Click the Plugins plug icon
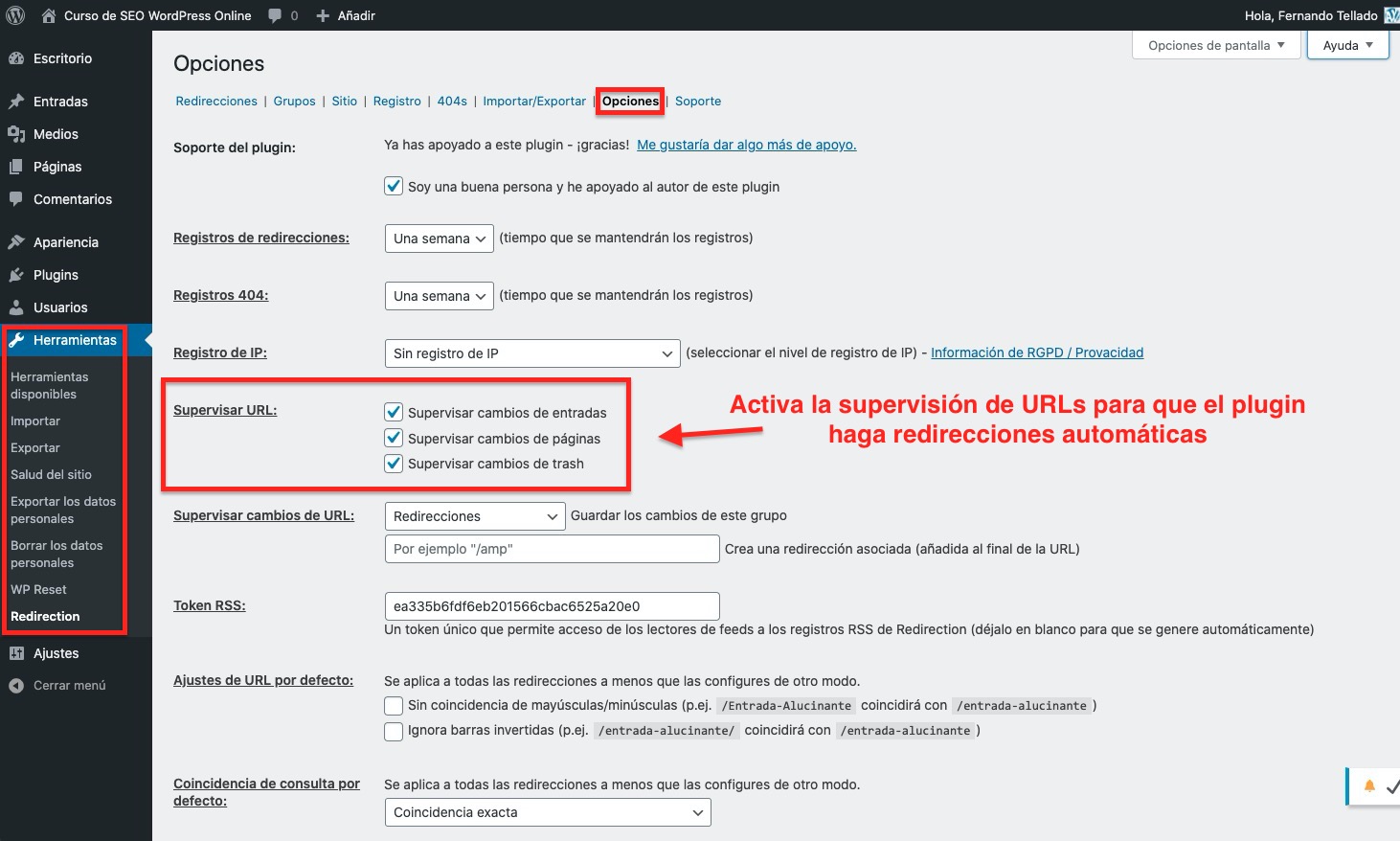1400x841 pixels. tap(16, 275)
